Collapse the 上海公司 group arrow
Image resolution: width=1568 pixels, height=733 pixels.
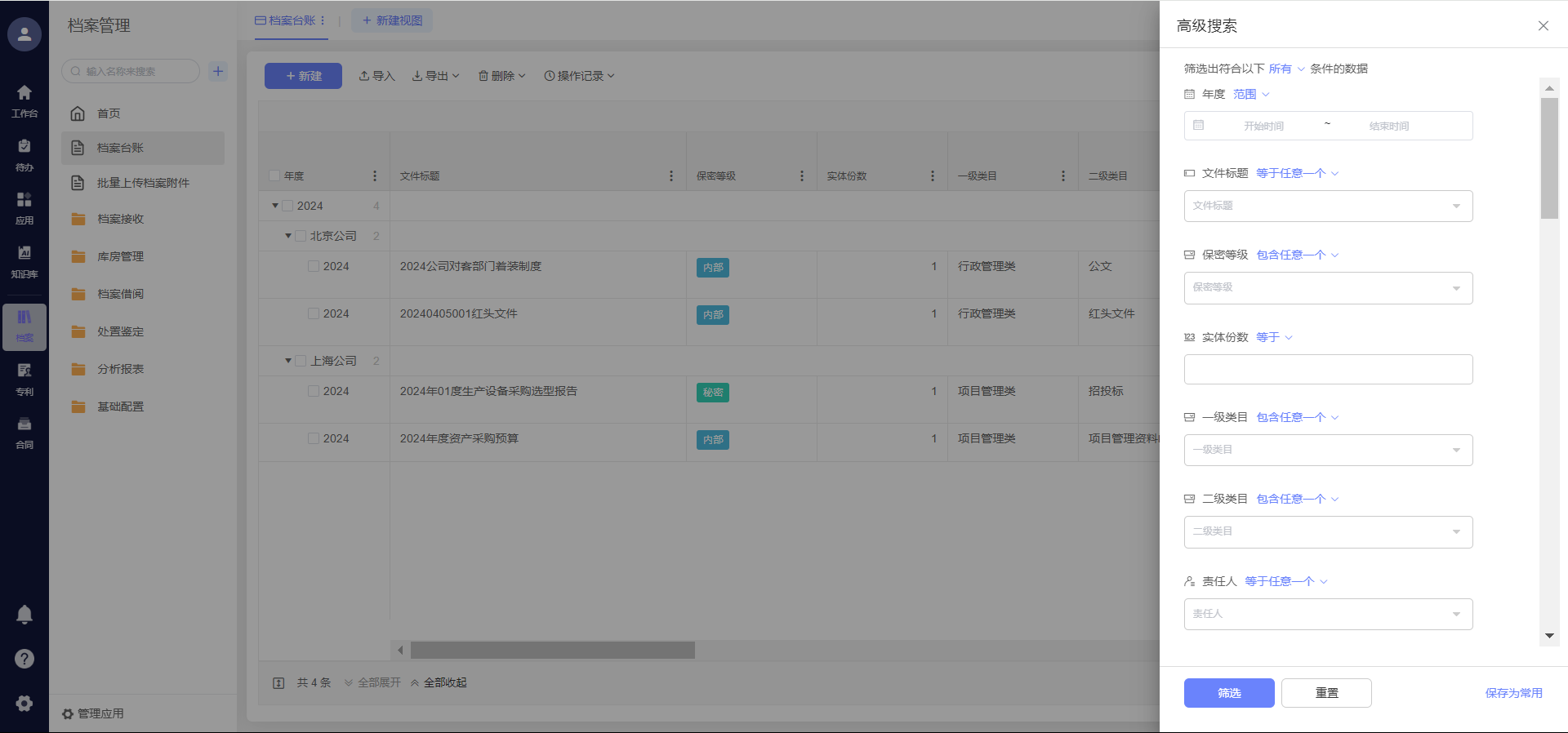click(x=288, y=361)
